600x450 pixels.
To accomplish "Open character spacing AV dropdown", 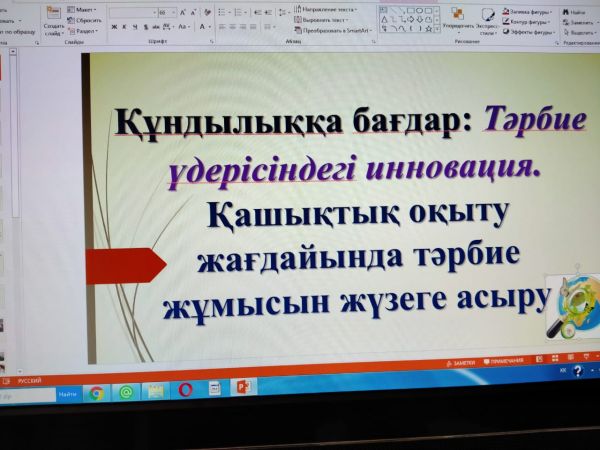I will click(168, 27).
